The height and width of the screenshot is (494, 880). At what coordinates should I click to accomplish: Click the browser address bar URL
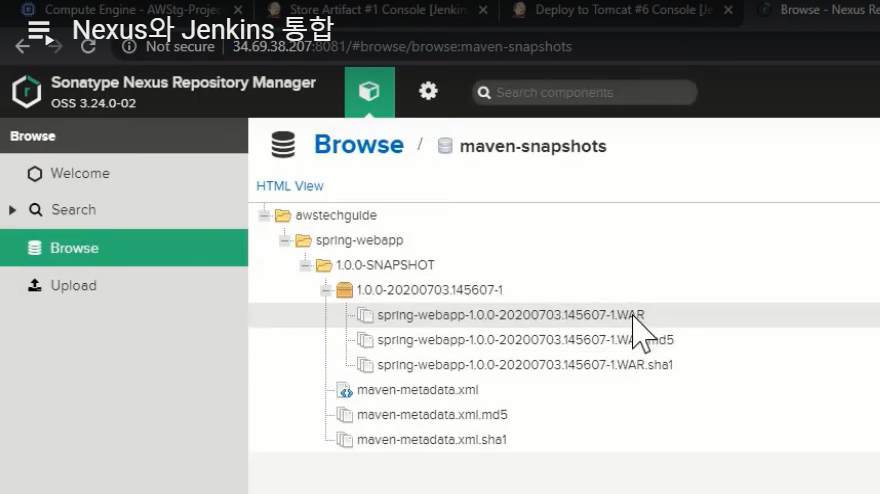(x=402, y=47)
